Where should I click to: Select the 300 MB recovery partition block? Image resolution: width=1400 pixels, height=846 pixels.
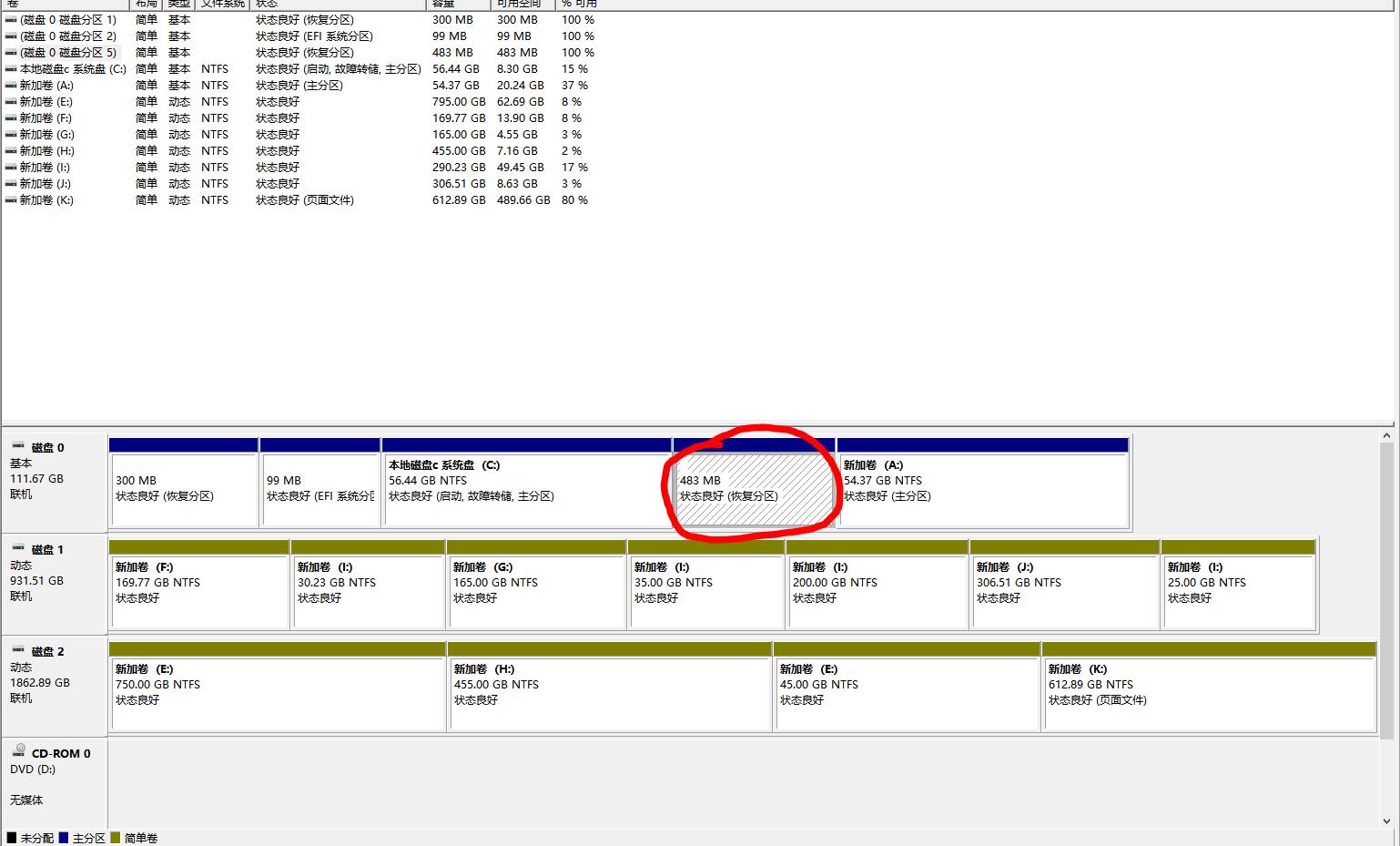point(184,483)
